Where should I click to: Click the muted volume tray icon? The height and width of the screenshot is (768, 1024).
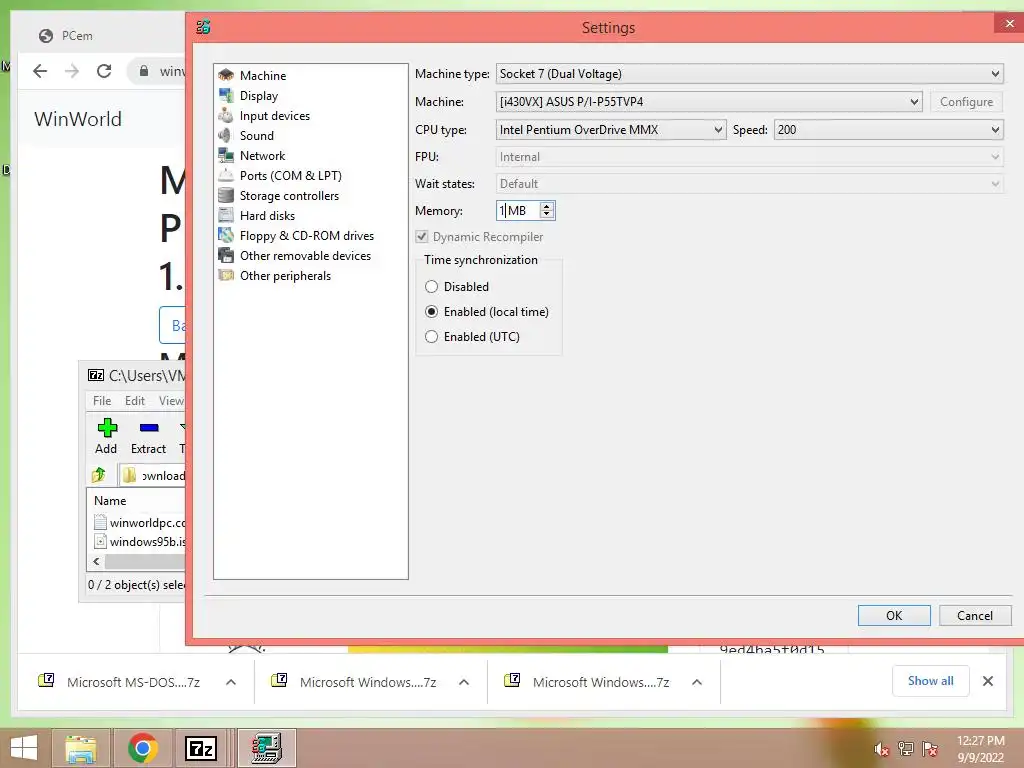[x=881, y=749]
